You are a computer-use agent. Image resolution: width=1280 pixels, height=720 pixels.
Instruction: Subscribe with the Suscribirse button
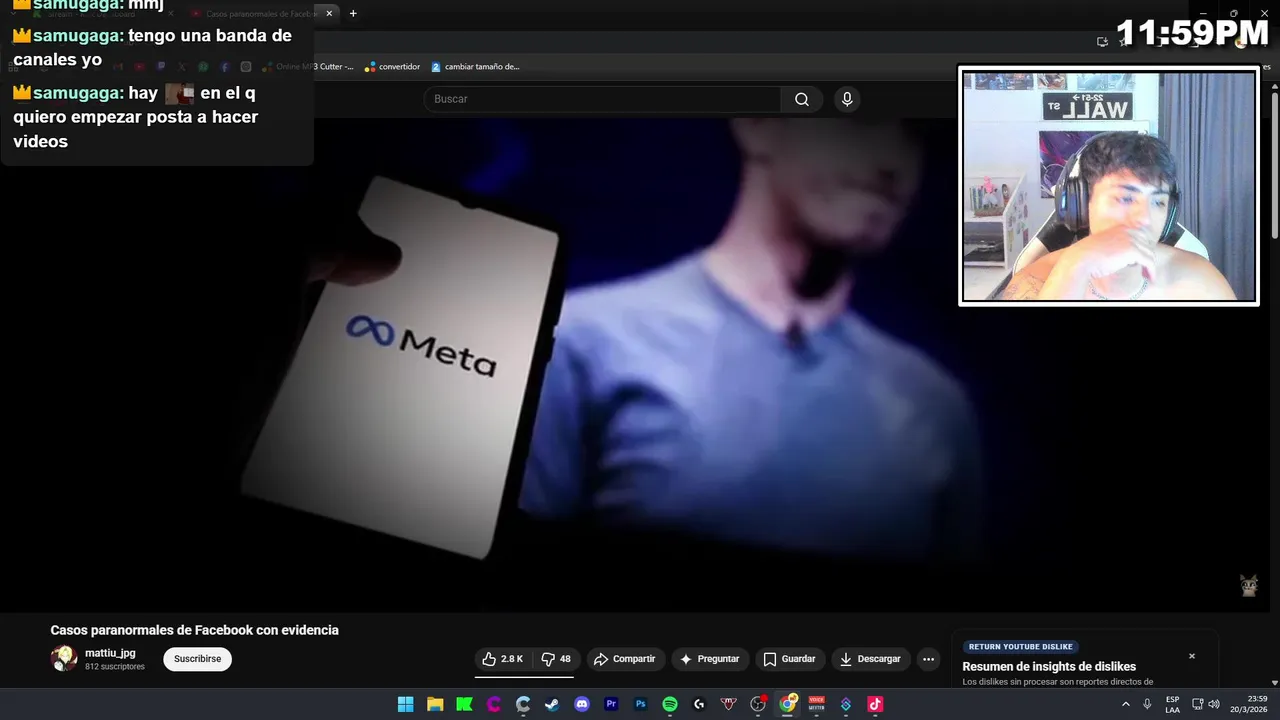(198, 659)
